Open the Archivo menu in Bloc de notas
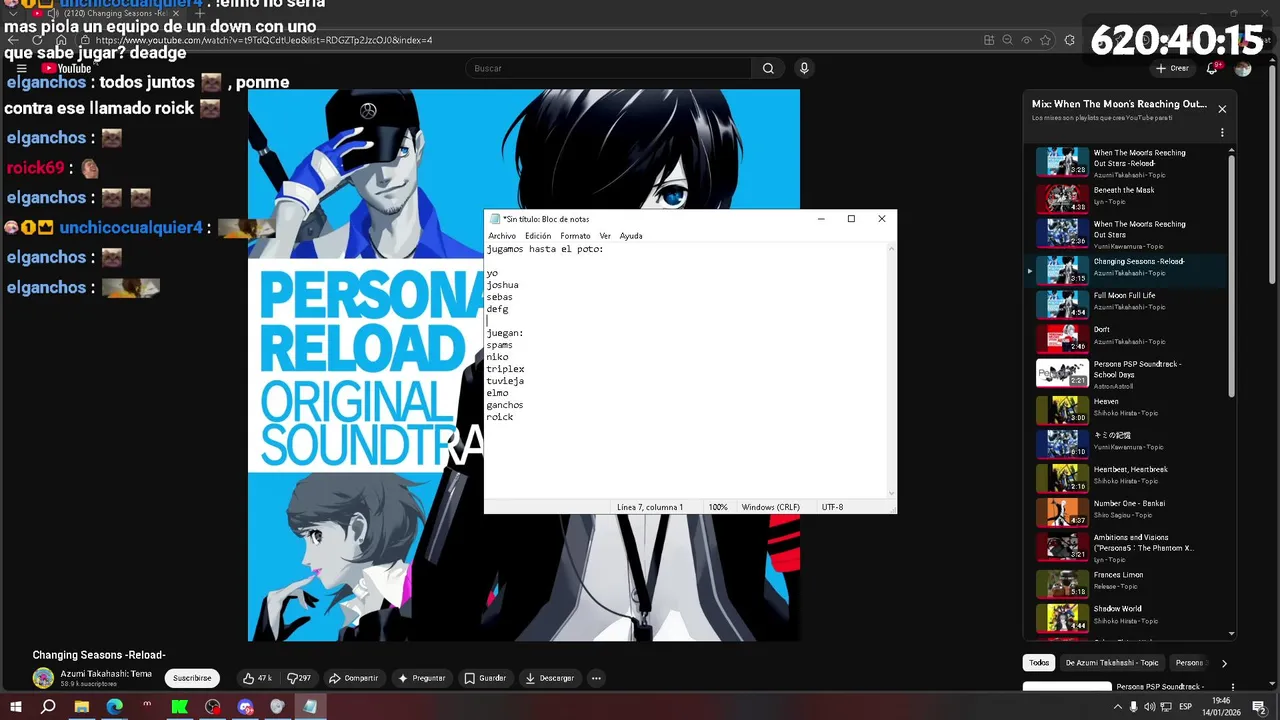The width and height of the screenshot is (1280, 720). pyautogui.click(x=502, y=236)
